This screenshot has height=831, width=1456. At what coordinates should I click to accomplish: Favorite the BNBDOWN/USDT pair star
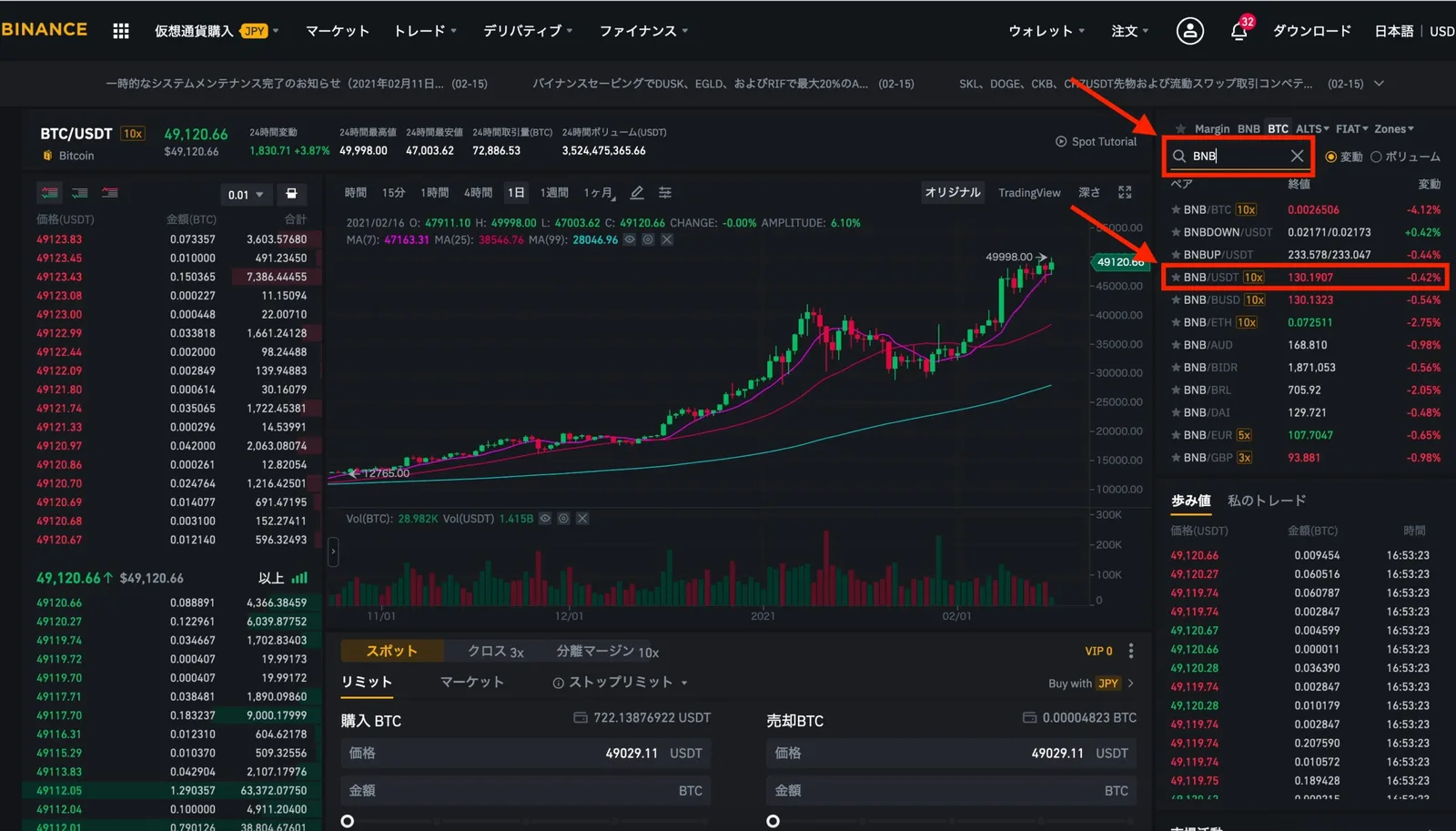(1176, 232)
